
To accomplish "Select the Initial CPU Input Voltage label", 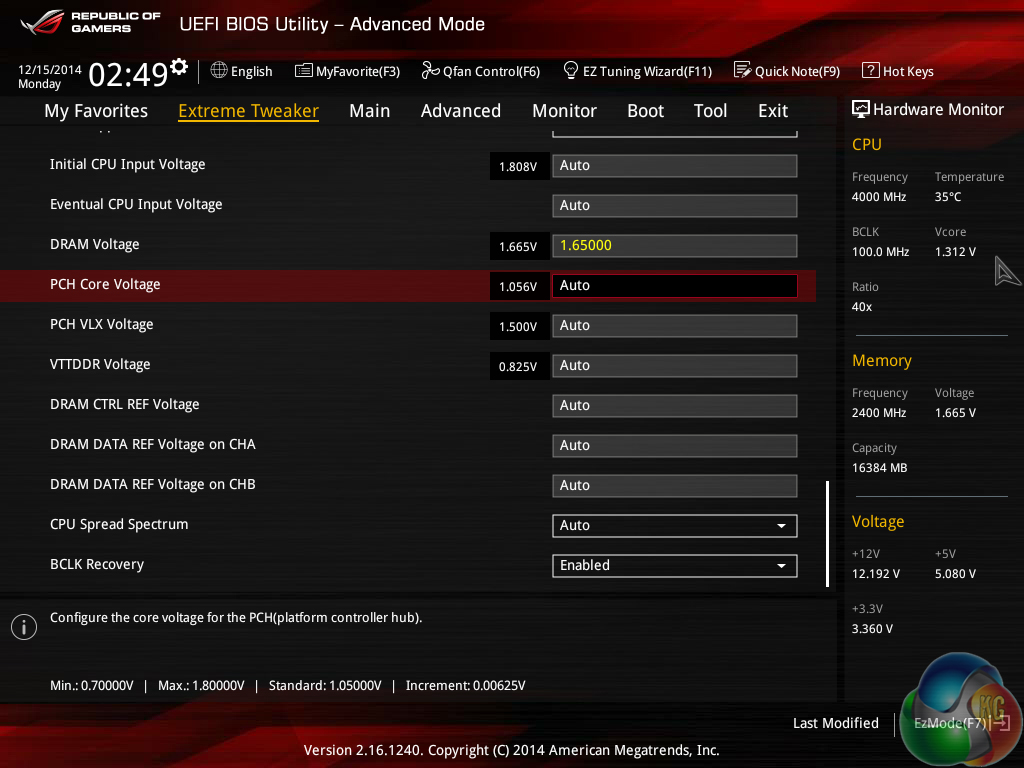I will point(127,165).
